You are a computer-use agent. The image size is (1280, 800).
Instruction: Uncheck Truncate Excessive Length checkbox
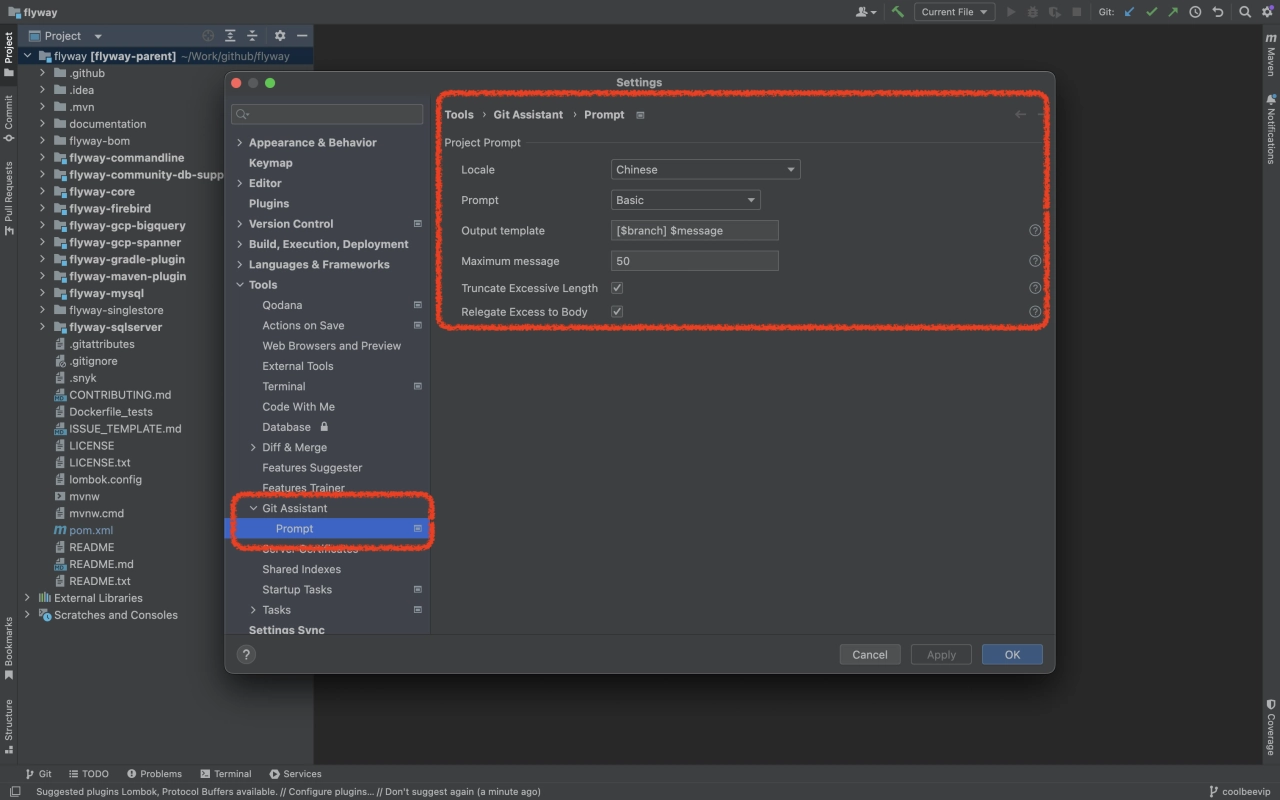[x=617, y=288]
